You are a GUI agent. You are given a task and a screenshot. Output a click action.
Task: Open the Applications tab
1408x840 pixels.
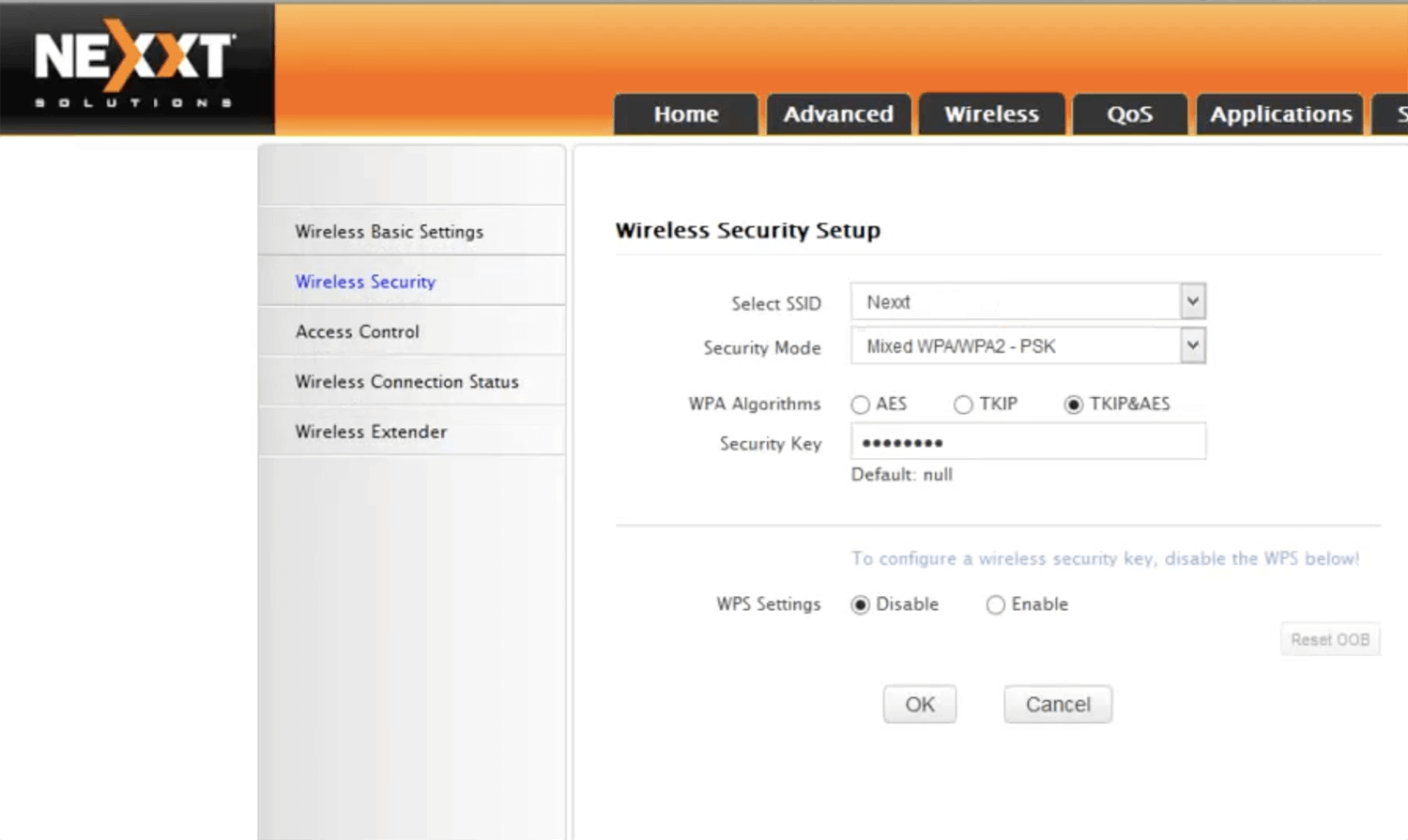(1279, 115)
